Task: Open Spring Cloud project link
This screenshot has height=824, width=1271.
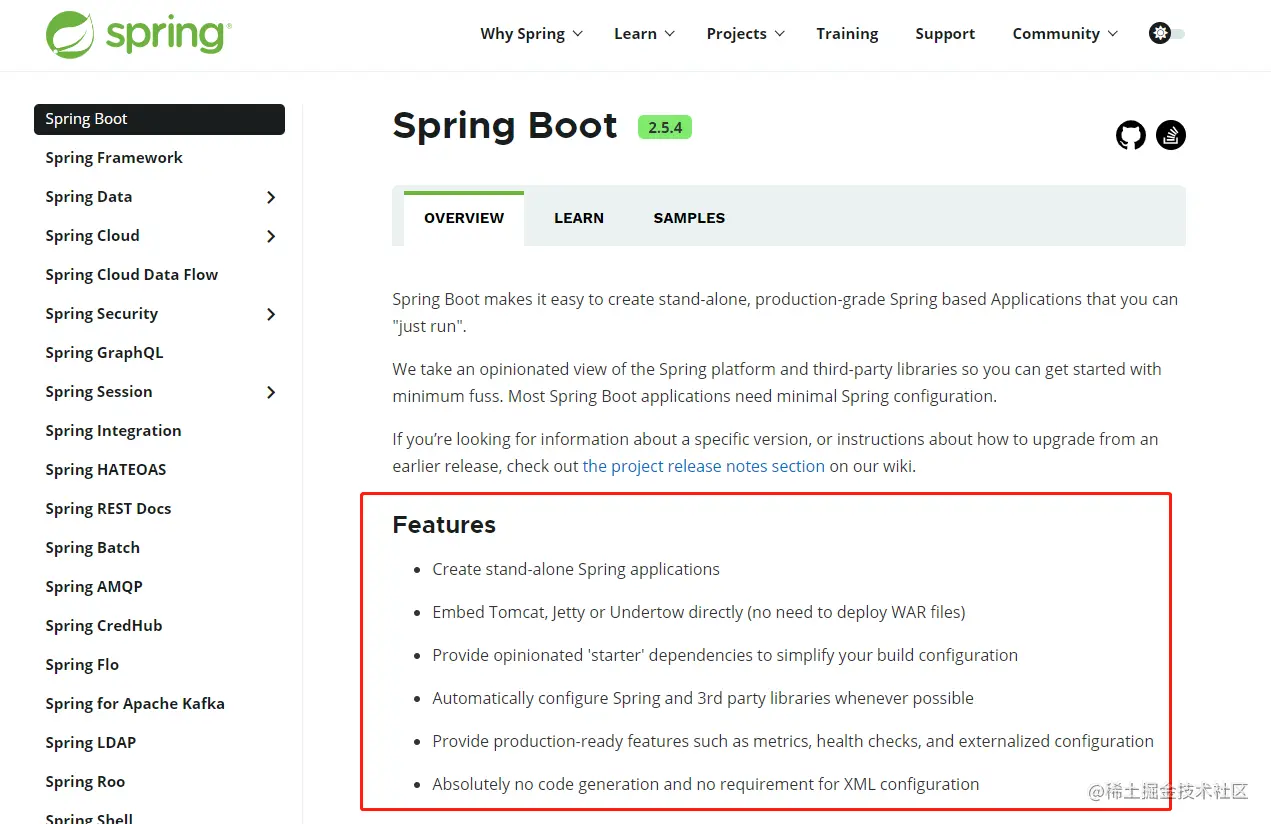Action: coord(92,236)
